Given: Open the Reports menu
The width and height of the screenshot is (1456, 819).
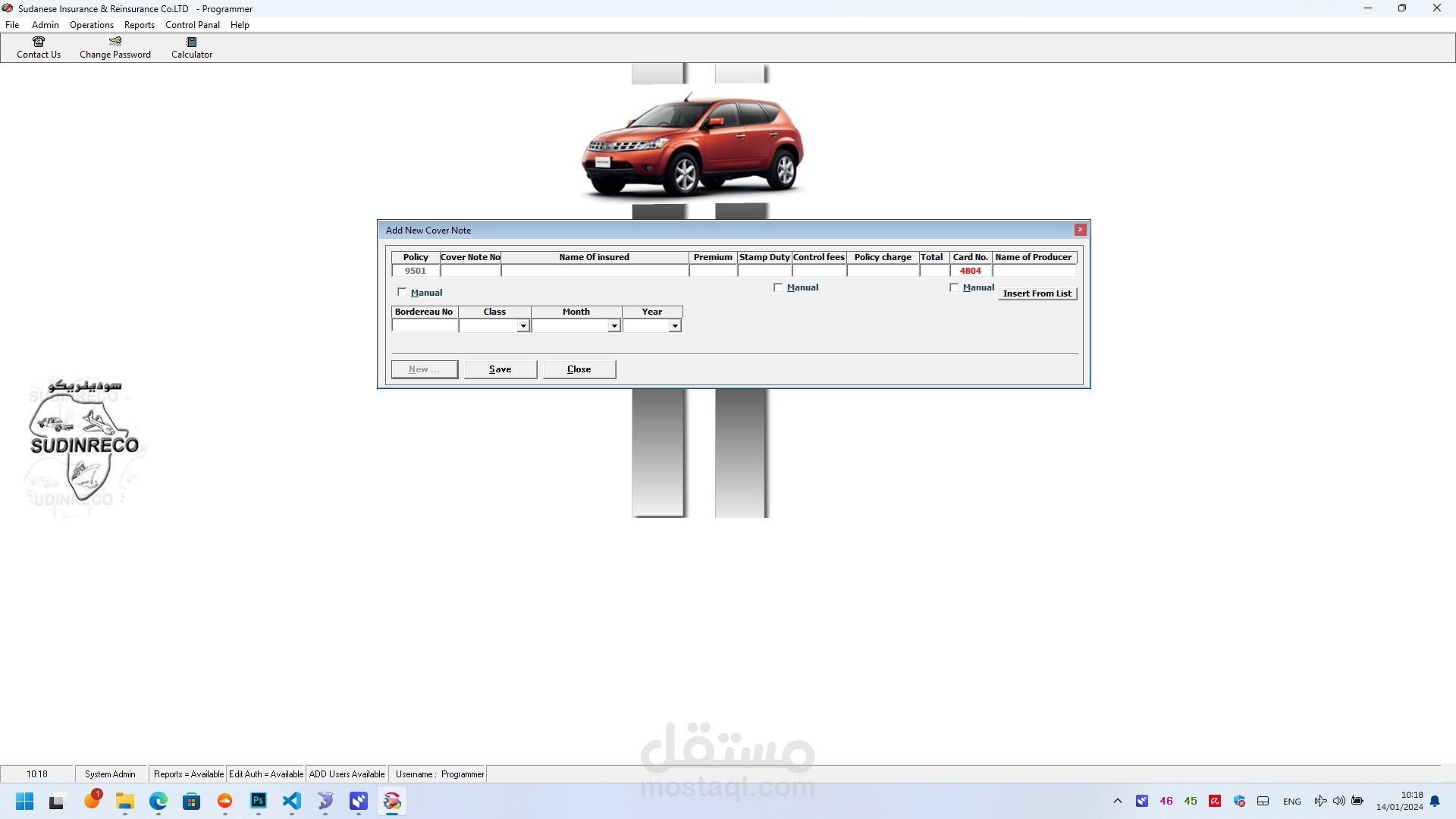Looking at the screenshot, I should pos(140,25).
